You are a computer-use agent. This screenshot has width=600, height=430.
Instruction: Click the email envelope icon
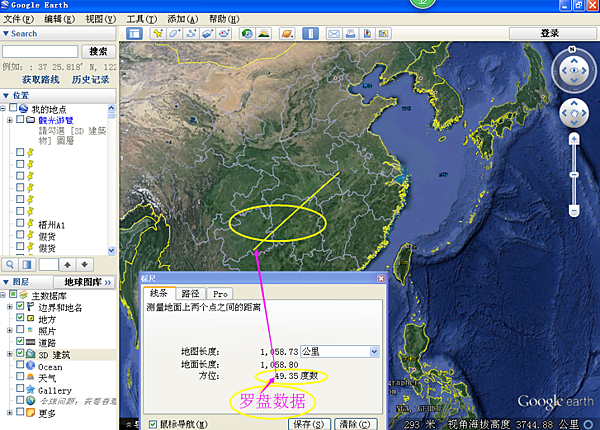[x=334, y=34]
